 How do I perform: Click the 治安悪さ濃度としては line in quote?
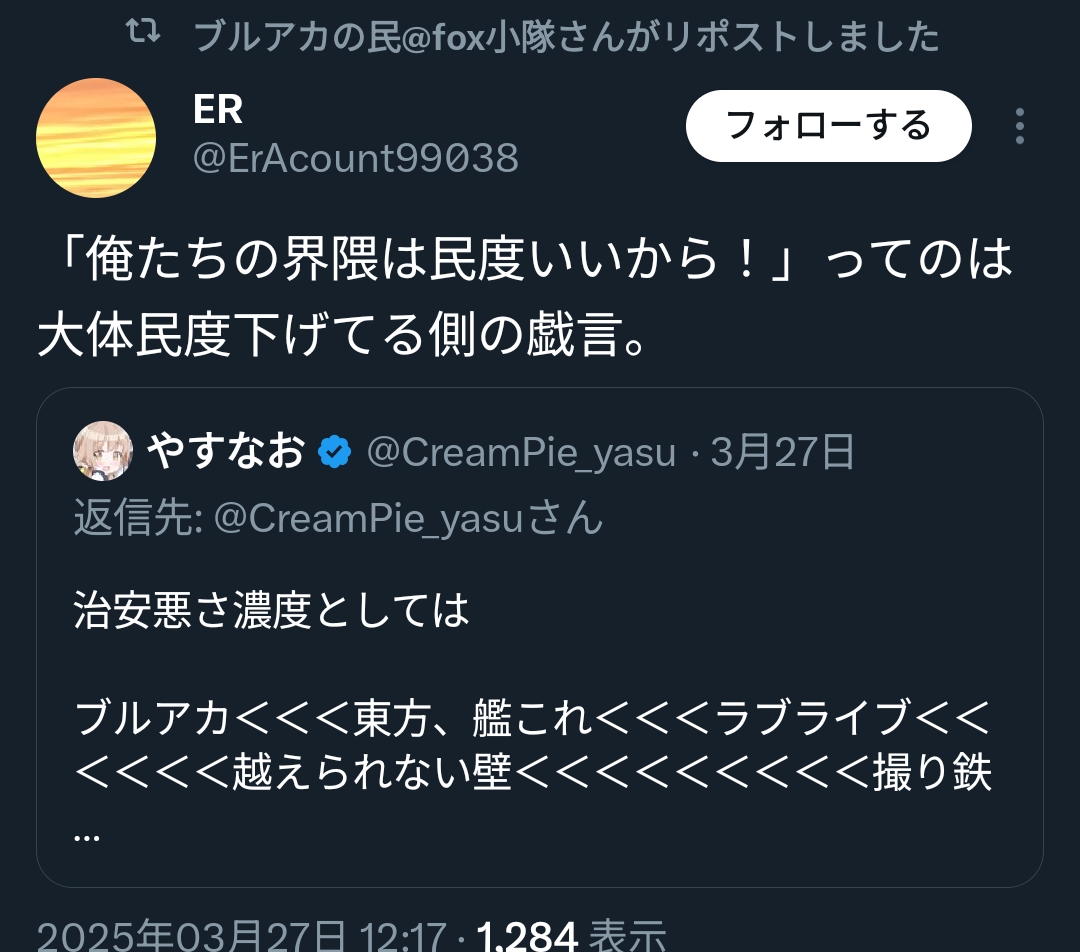point(271,611)
